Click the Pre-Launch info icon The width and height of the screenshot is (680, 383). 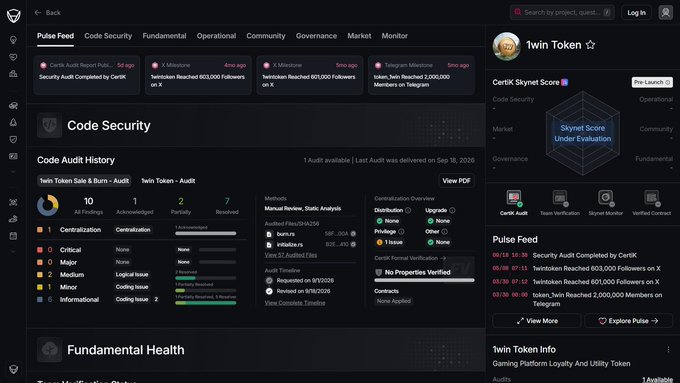[667, 82]
